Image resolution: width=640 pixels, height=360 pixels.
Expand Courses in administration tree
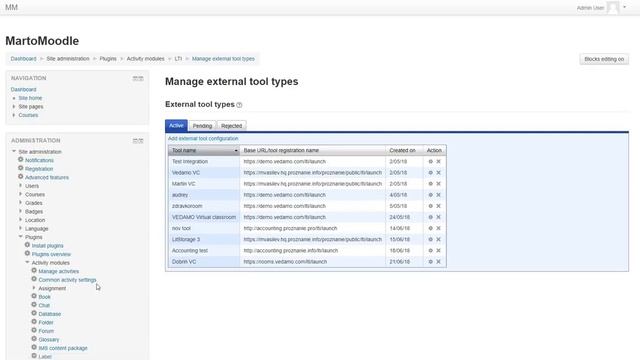pyautogui.click(x=20, y=194)
